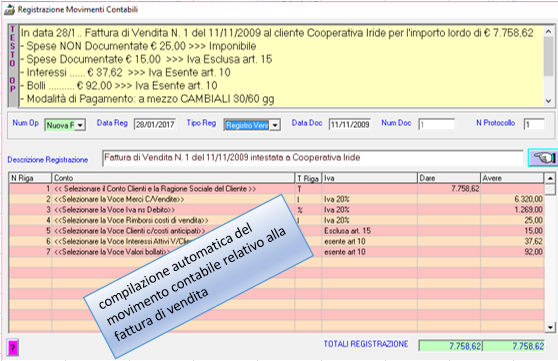Click the yellow operation text area
Image resolution: width=558 pixels, height=361 pixels.
281,66
